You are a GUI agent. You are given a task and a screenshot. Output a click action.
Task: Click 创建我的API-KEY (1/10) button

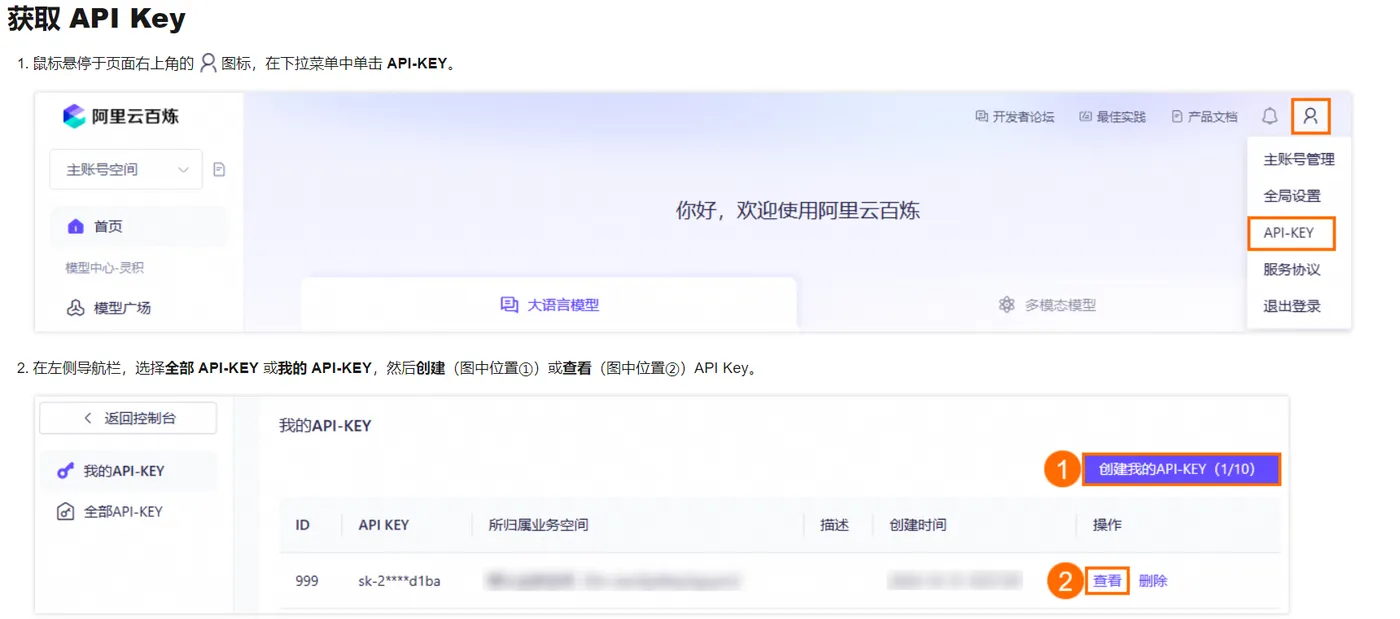(1182, 469)
